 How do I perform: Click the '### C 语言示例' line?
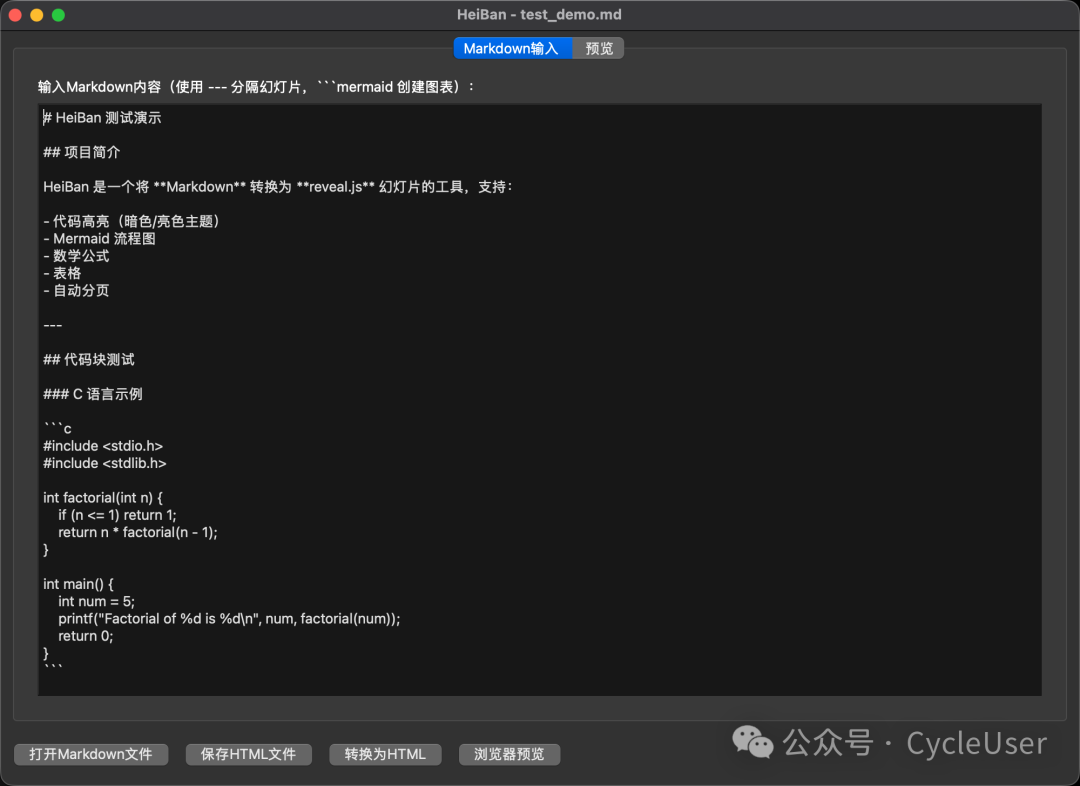coord(92,394)
